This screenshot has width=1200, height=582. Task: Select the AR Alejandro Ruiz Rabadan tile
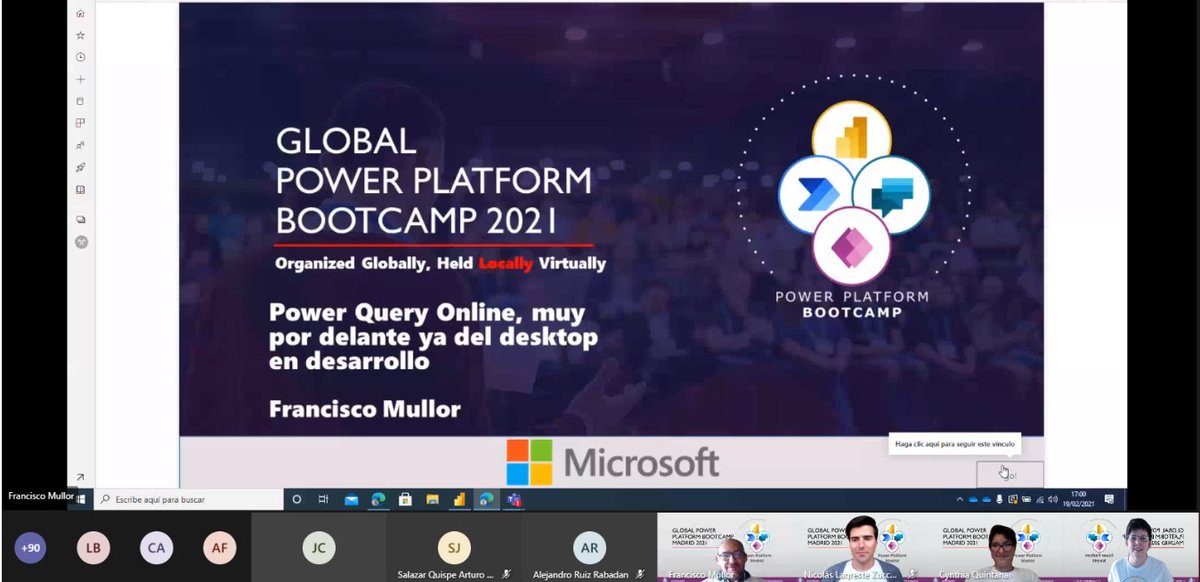pos(588,547)
